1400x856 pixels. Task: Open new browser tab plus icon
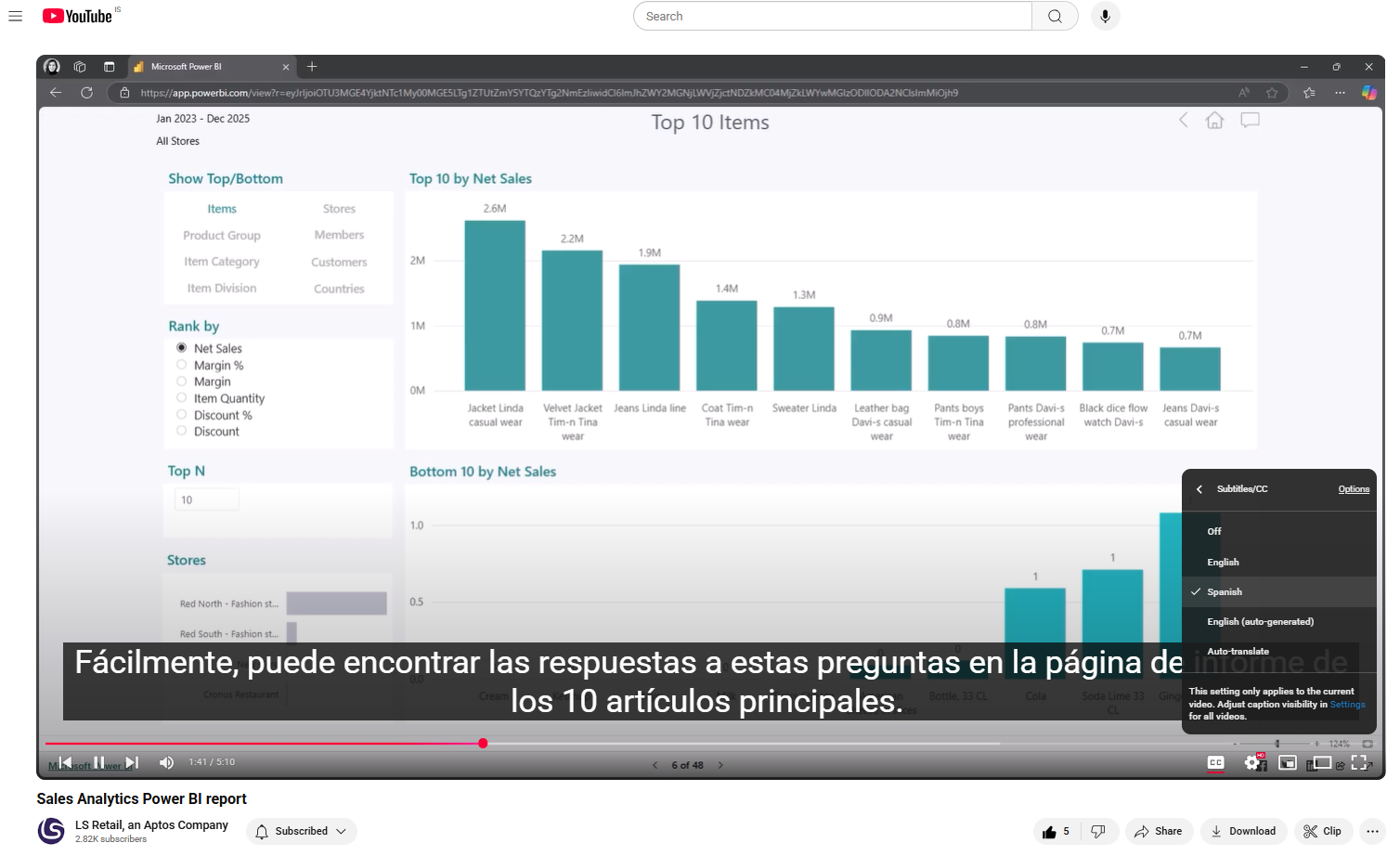(312, 67)
